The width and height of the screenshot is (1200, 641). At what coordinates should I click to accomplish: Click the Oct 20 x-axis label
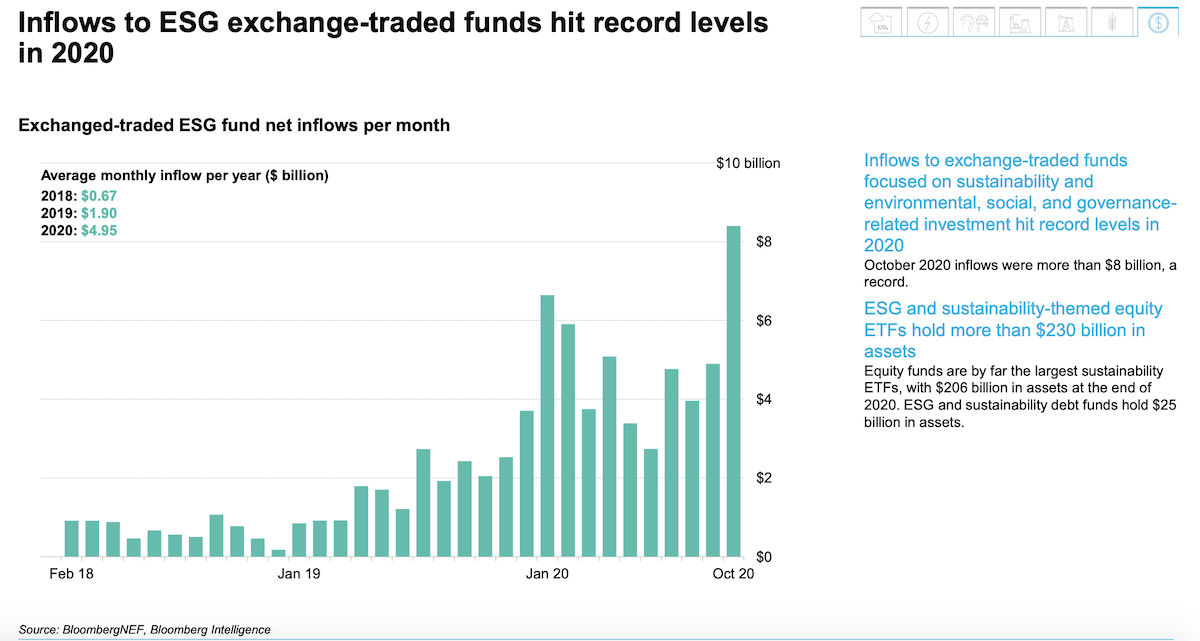(733, 574)
